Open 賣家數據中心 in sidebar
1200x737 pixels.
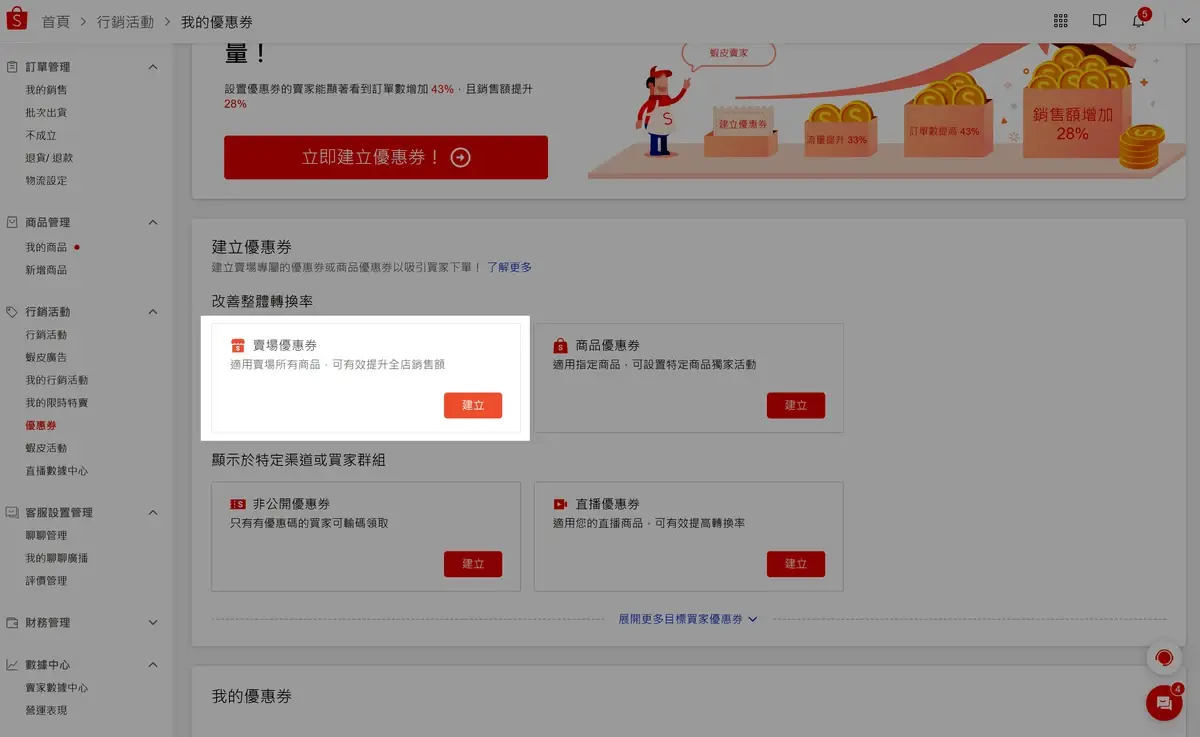(x=57, y=688)
